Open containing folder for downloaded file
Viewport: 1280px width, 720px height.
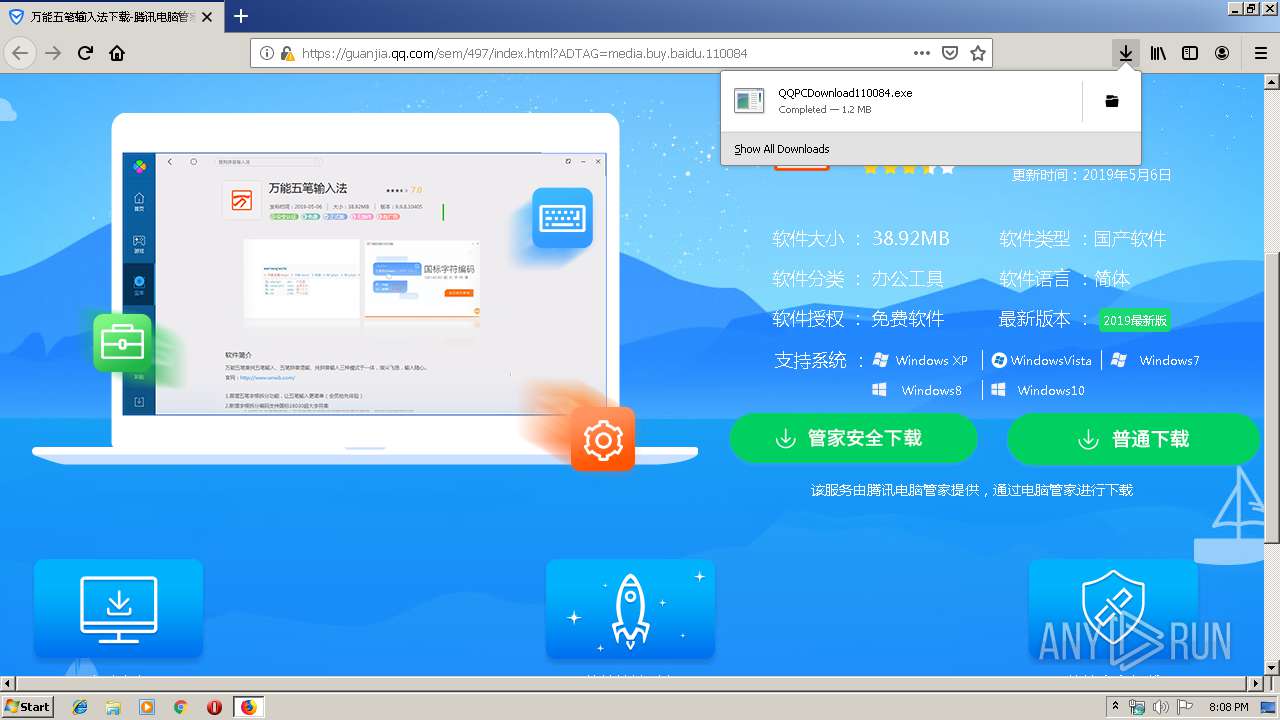pos(1111,101)
